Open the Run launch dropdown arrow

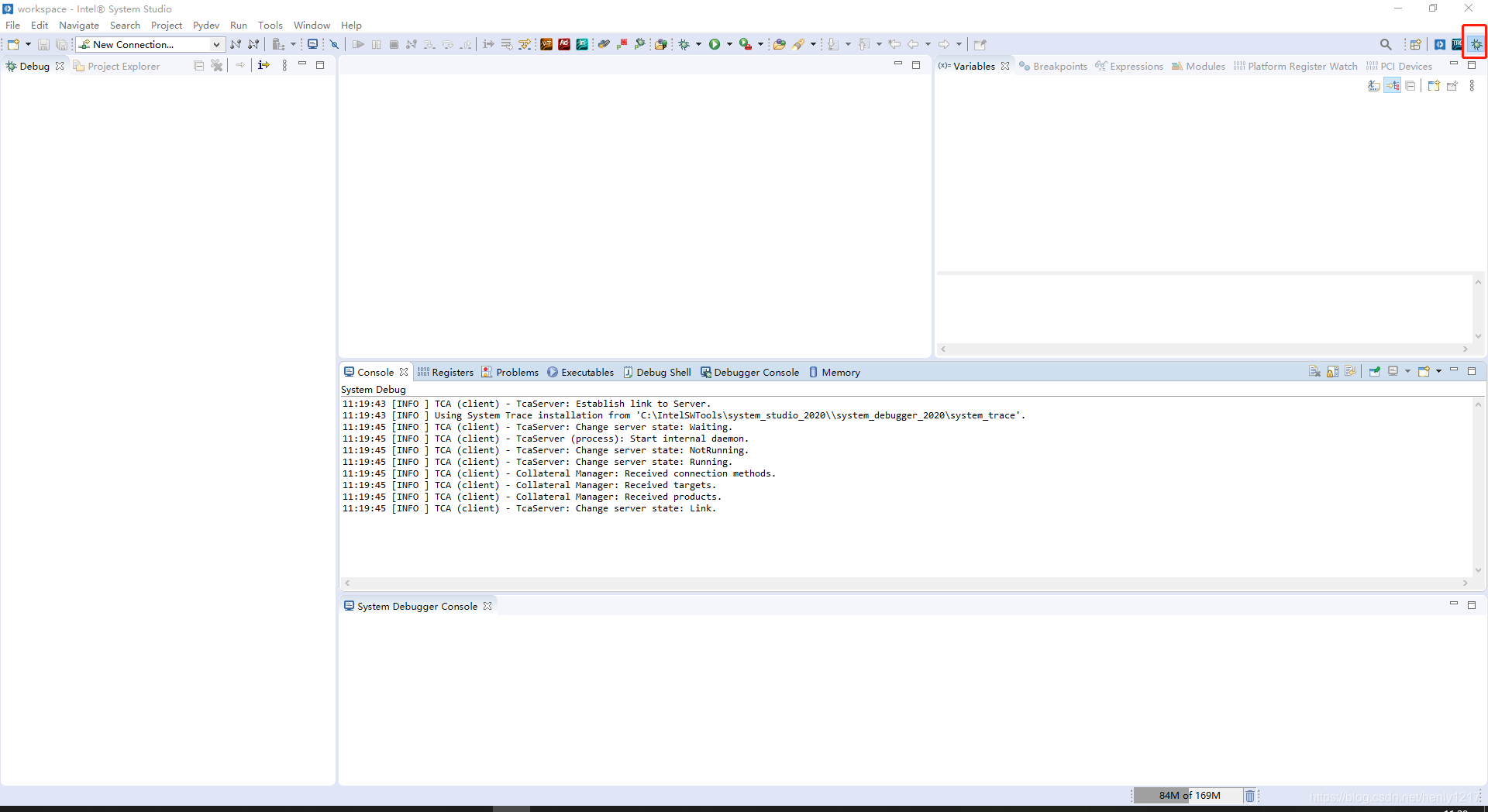(729, 44)
